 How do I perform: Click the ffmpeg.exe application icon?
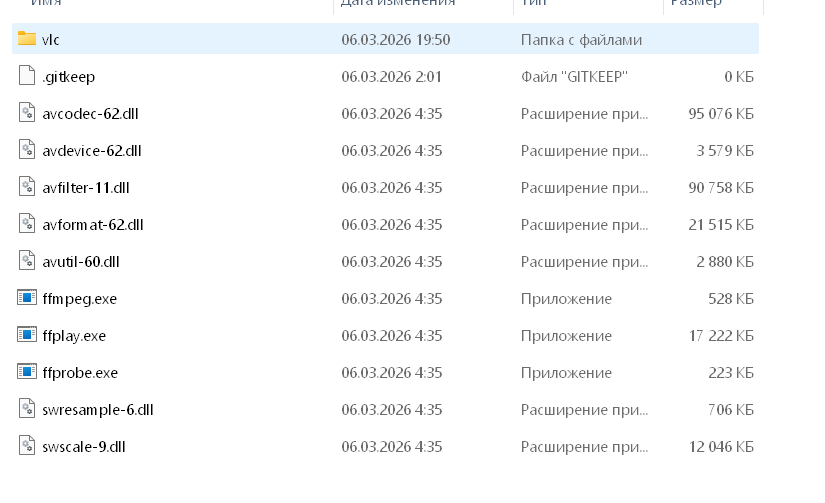click(27, 297)
